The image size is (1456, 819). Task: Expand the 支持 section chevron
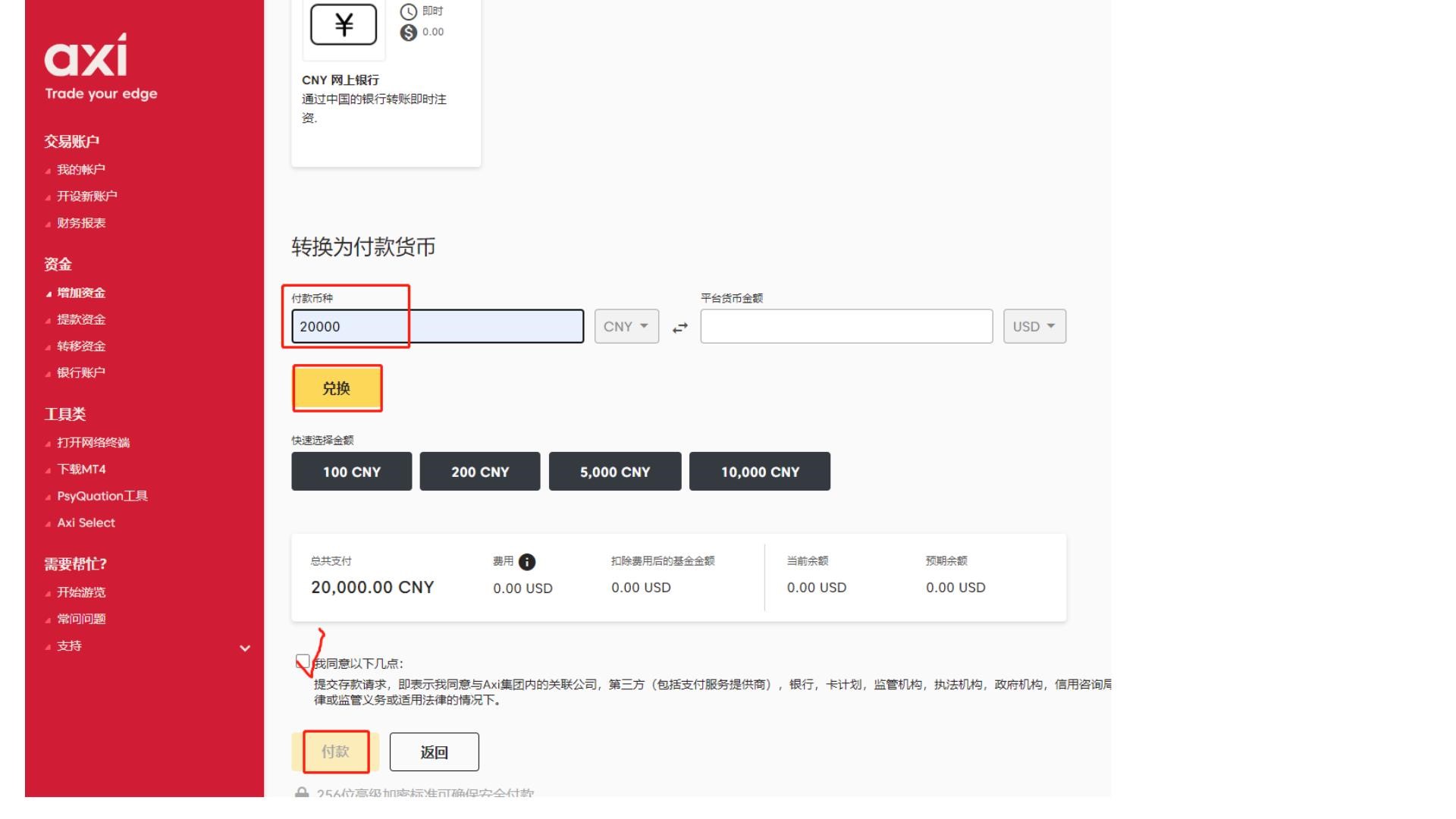[244, 647]
